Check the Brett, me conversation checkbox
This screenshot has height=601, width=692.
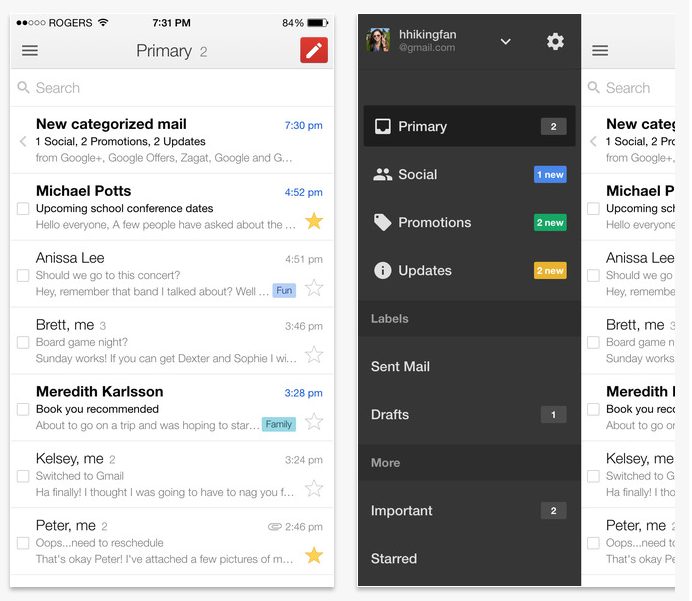click(x=23, y=342)
